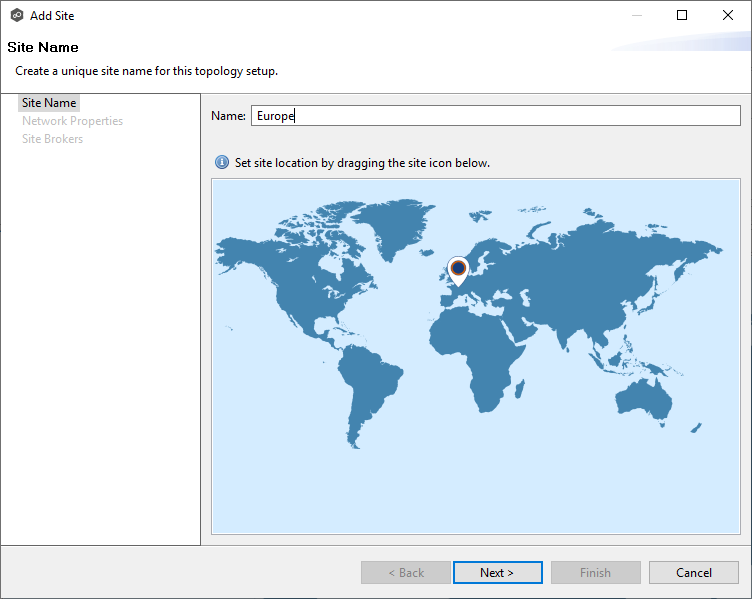Click the disabled Finish button
This screenshot has height=599, width=752.
[x=595, y=573]
